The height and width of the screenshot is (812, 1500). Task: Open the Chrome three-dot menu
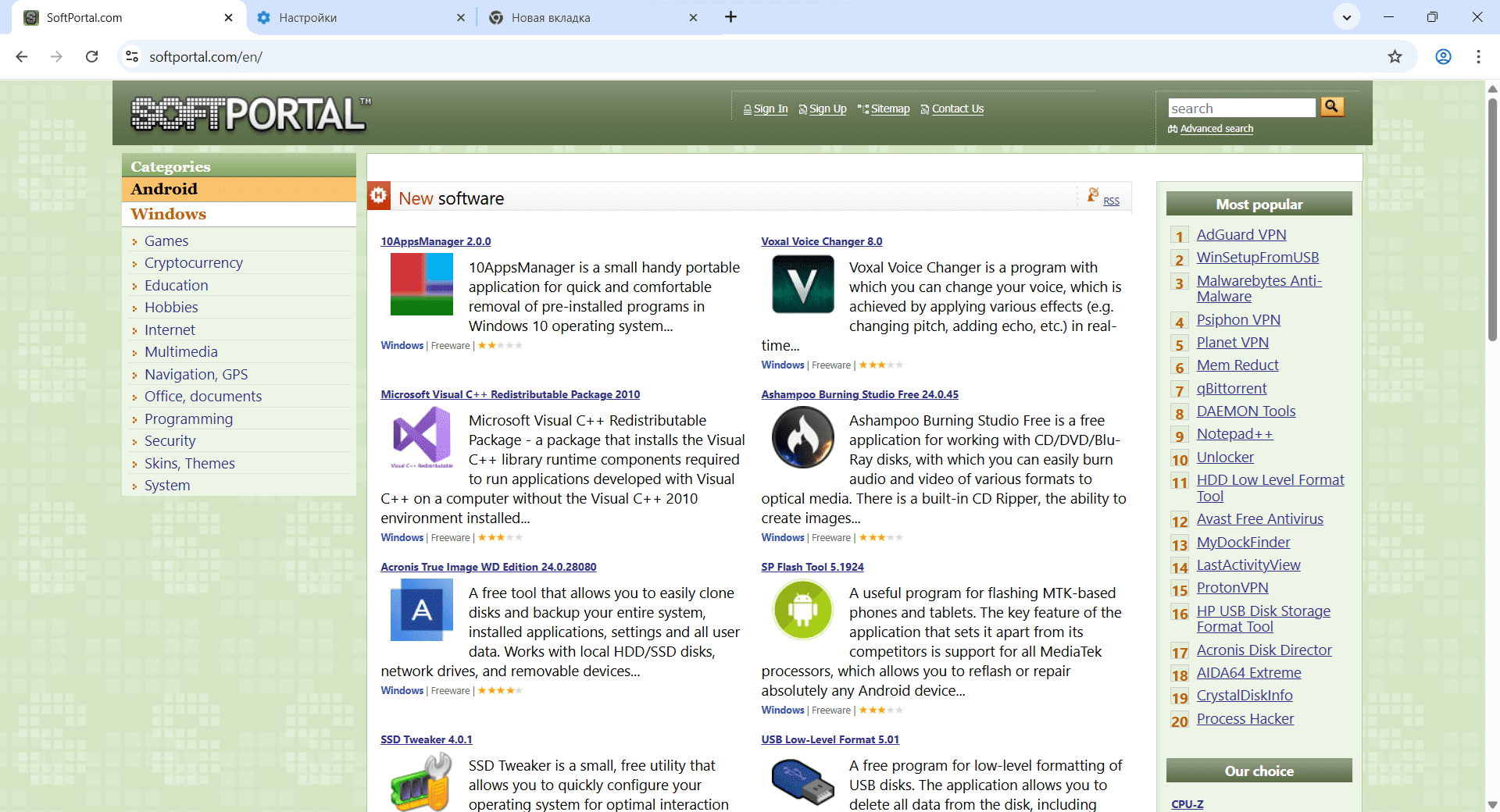point(1478,57)
